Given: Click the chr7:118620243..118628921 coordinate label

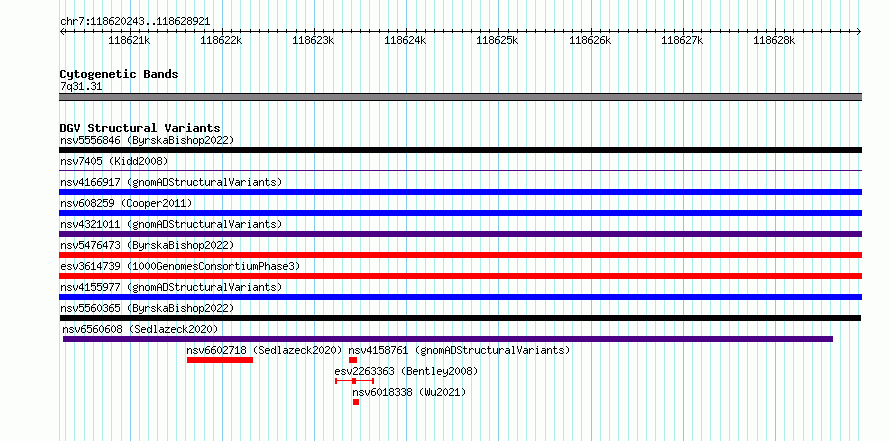Looking at the screenshot, I should (135, 22).
